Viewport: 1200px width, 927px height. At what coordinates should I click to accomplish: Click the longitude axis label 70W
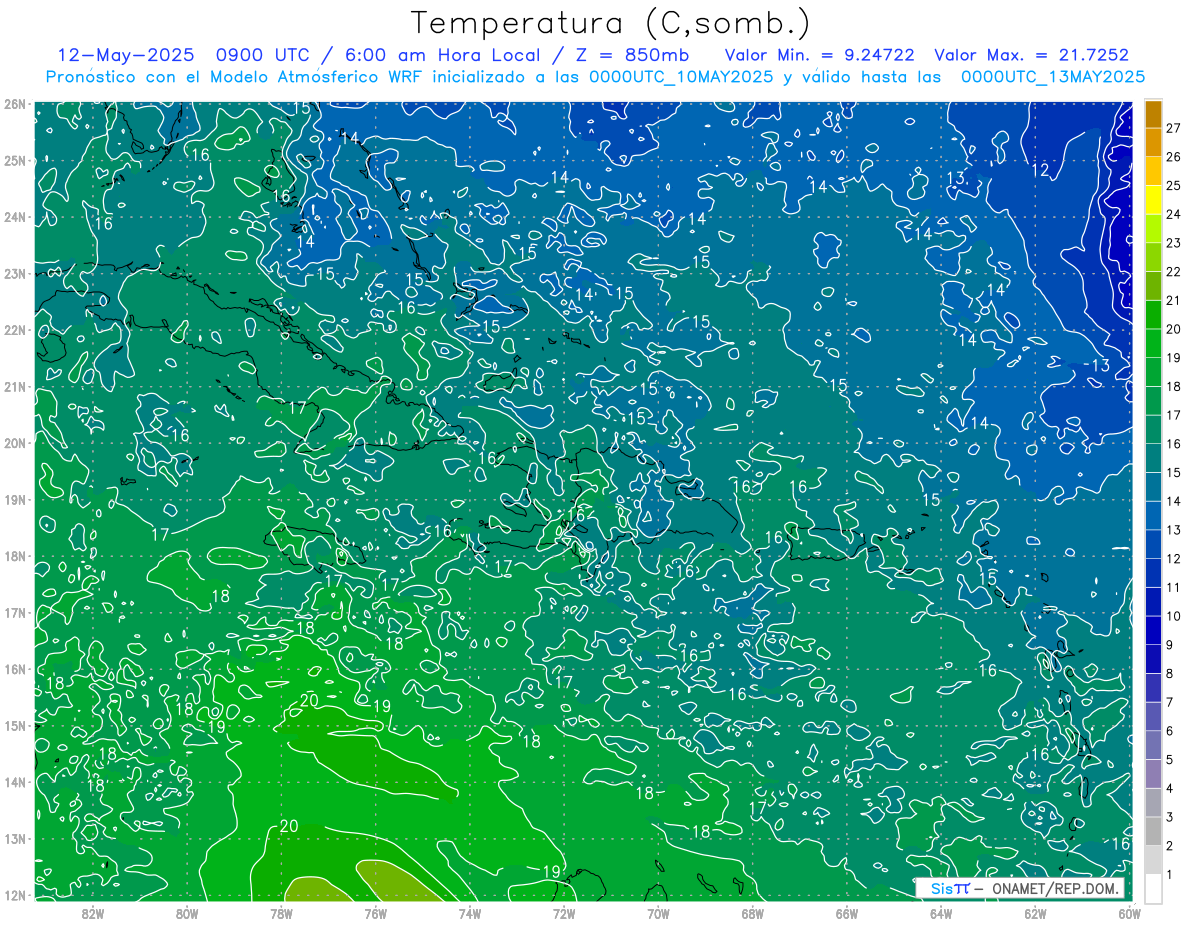tap(658, 913)
